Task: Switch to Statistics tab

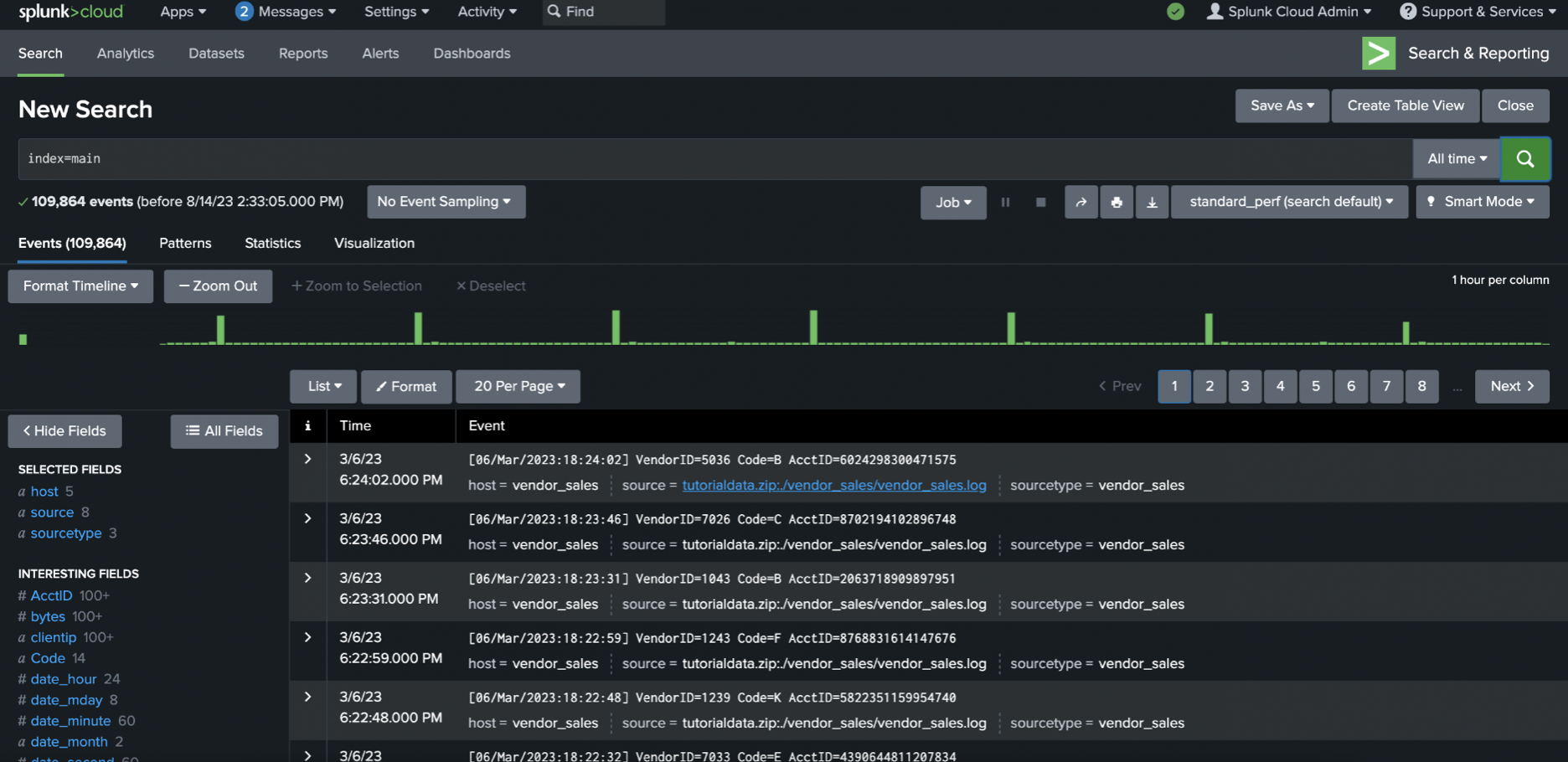Action: point(272,243)
